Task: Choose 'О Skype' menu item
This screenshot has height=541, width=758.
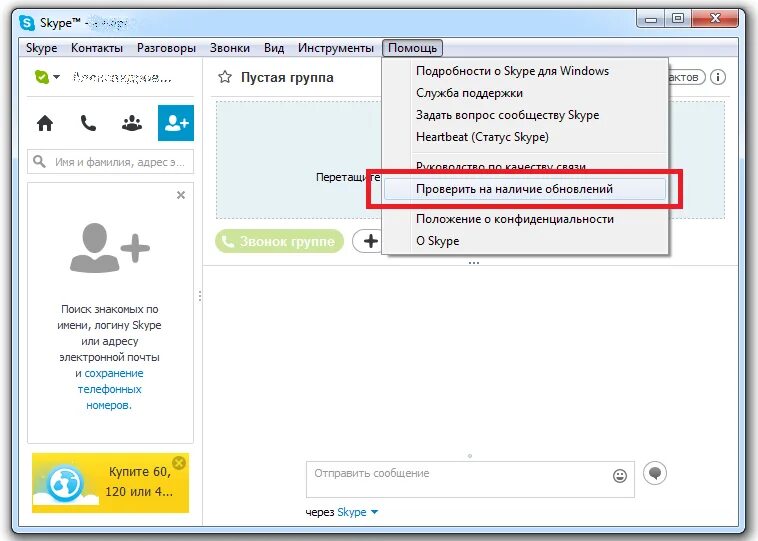Action: coord(525,241)
